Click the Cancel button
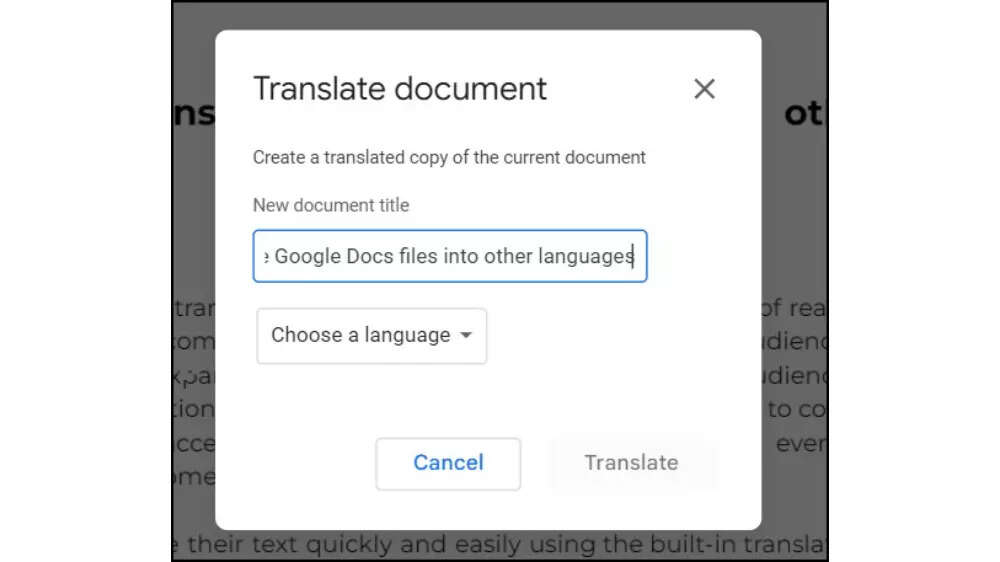 [448, 463]
